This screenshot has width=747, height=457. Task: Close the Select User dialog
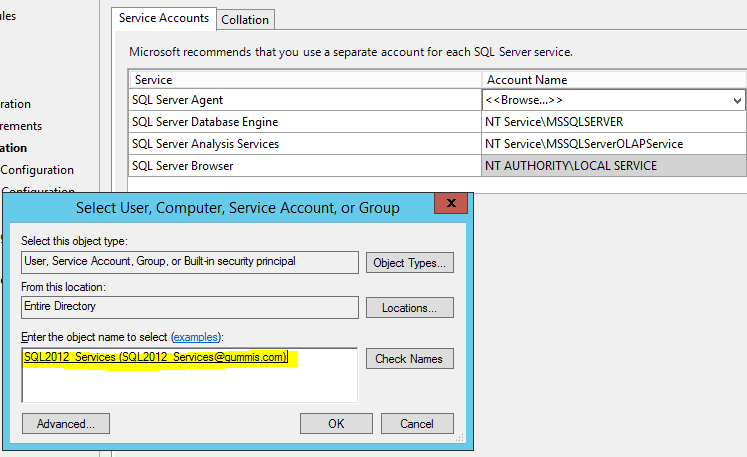tap(451, 203)
